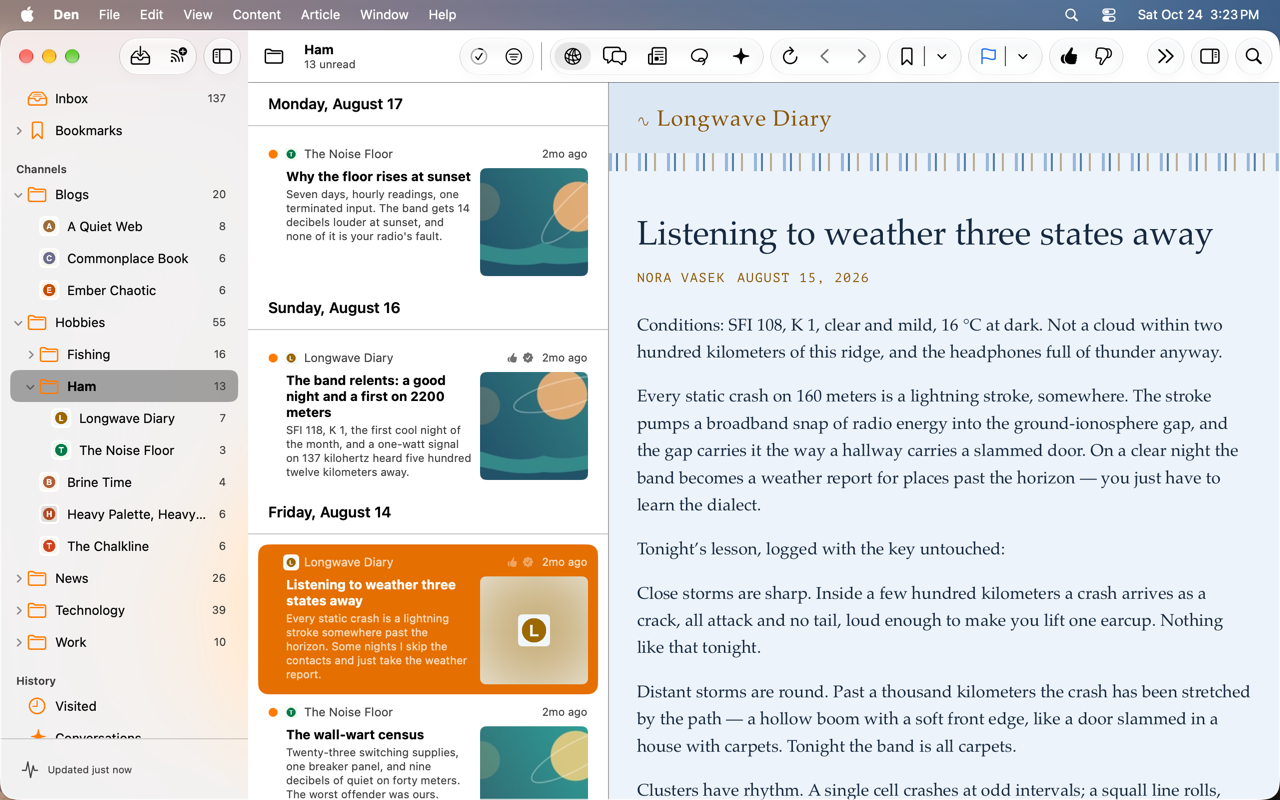Click the Longwave Diary site title link
Screen dimensions: 1280x800
tap(744, 119)
